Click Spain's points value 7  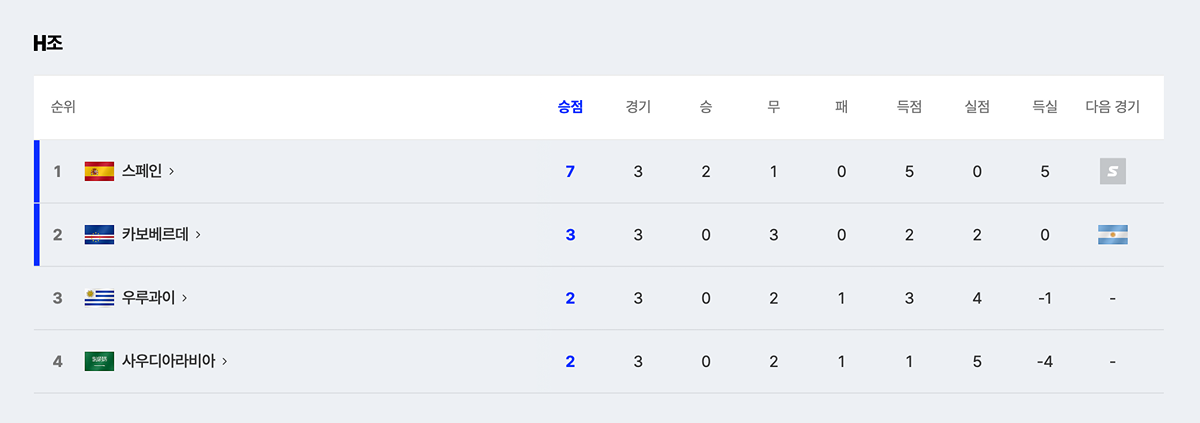(x=570, y=172)
